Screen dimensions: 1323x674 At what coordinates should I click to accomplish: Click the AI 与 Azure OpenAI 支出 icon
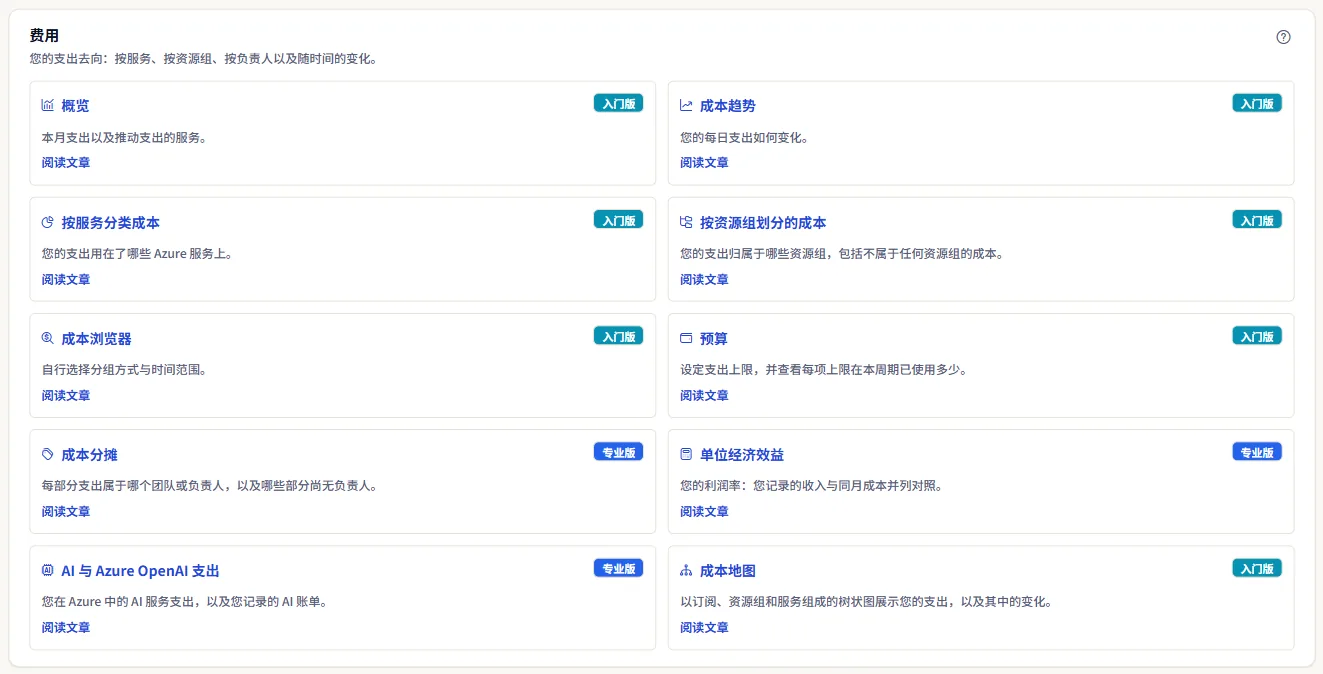tap(48, 570)
